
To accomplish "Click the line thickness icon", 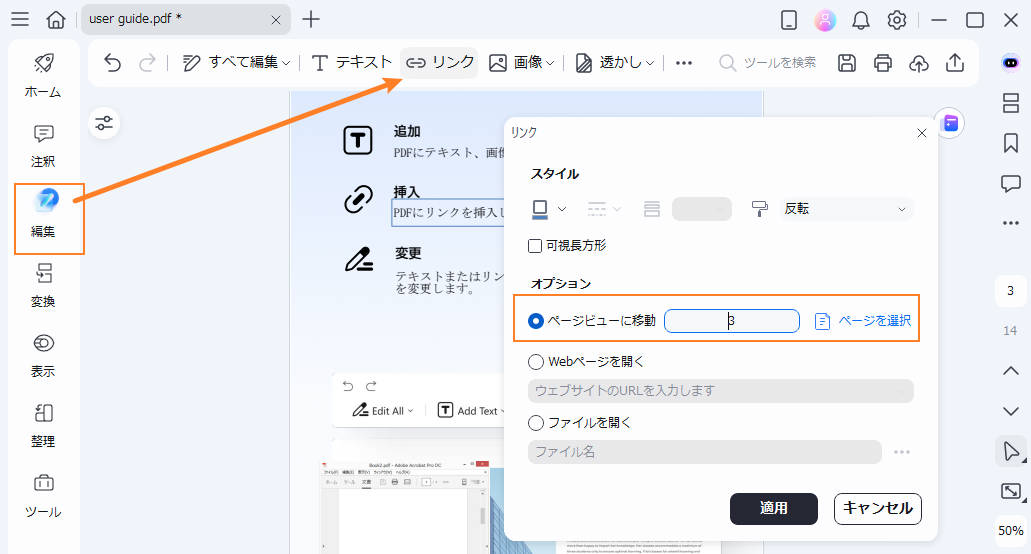I will click(652, 210).
